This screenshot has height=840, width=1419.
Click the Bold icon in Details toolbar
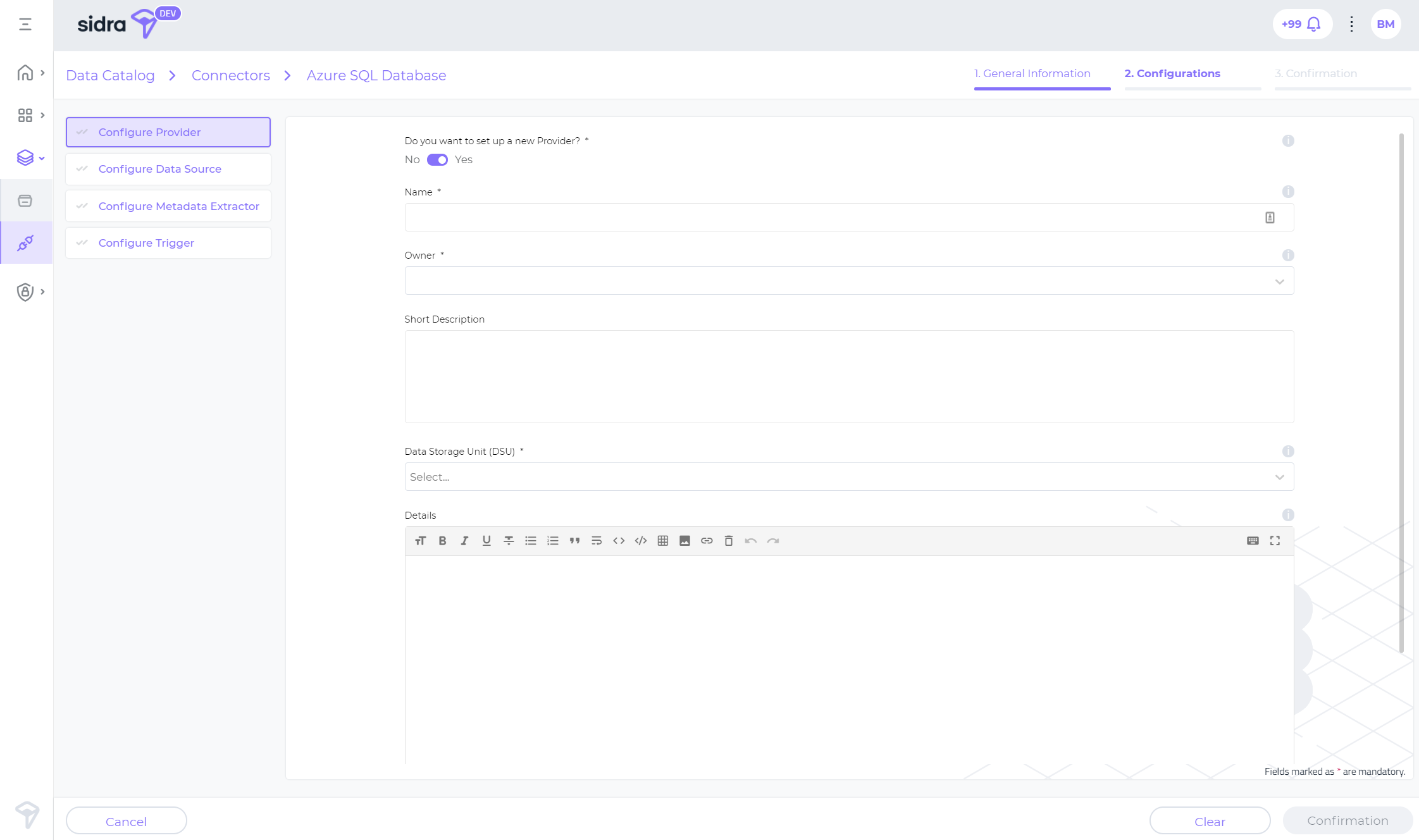[442, 541]
